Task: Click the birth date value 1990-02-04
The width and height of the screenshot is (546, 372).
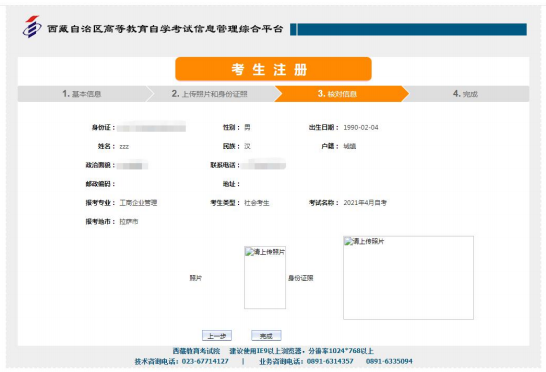Action: tap(361, 127)
